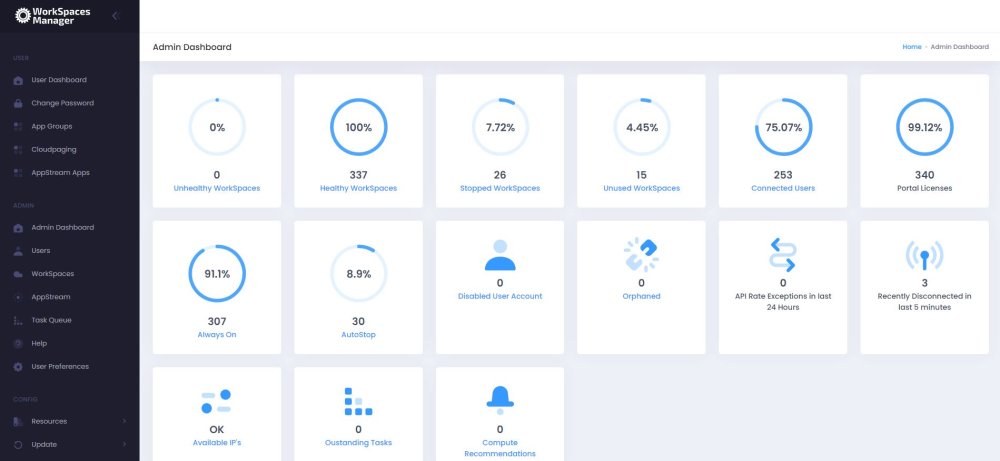Click the Users person icon in sidebar

18,251
